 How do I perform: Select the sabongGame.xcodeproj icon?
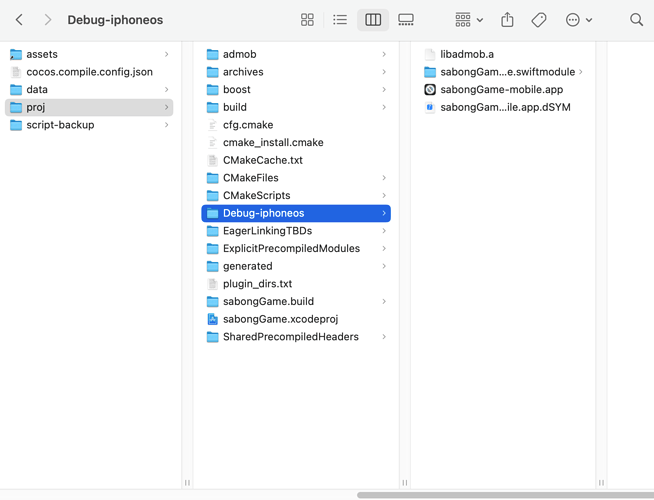pos(212,319)
